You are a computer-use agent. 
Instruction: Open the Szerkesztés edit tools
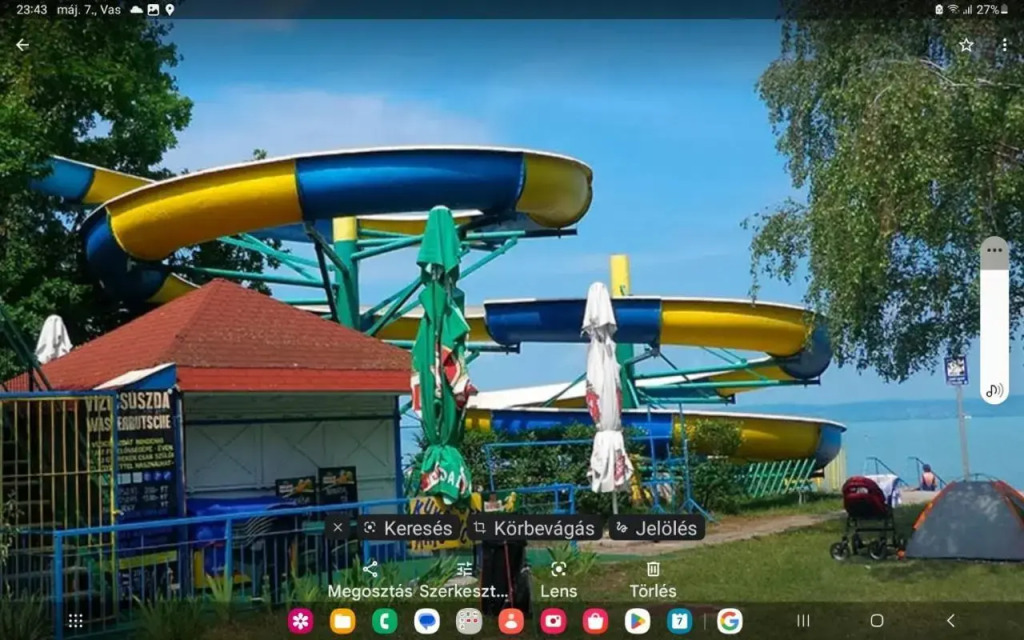(x=464, y=579)
